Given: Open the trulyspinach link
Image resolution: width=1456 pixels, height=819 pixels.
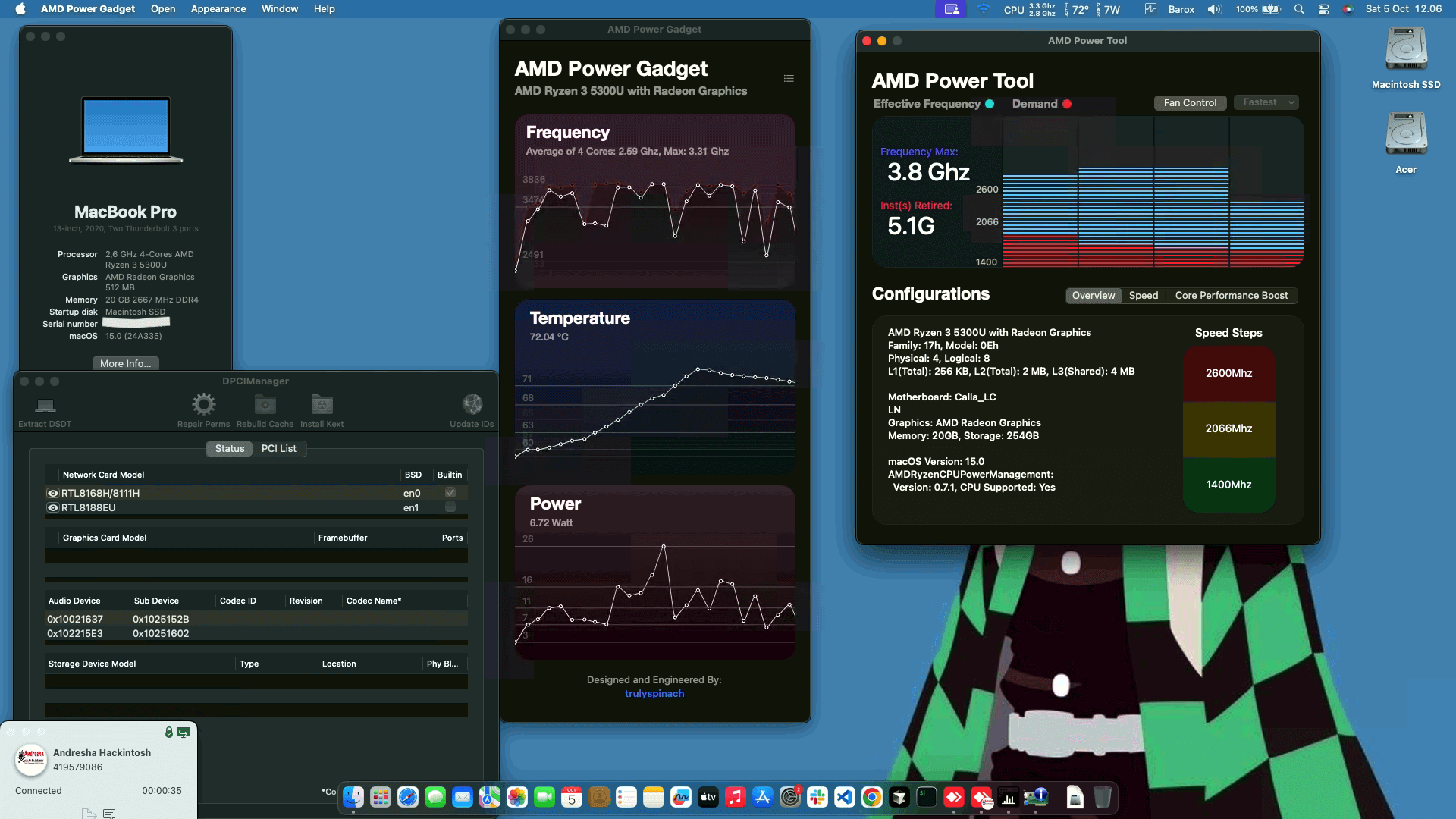Looking at the screenshot, I should pos(654,693).
